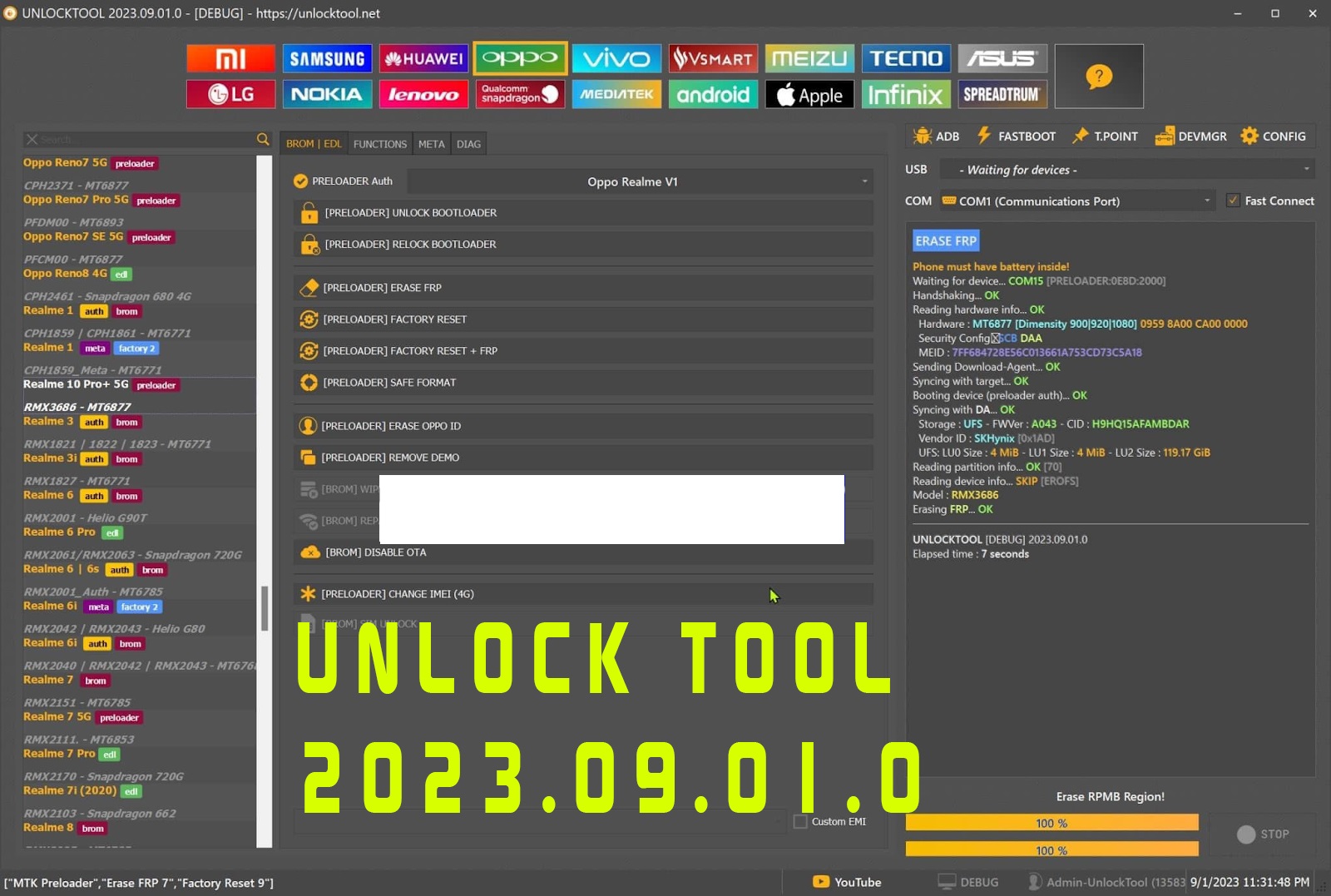Open the FASTBOOT tool
This screenshot has height=896, width=1331.
pyautogui.click(x=1017, y=136)
